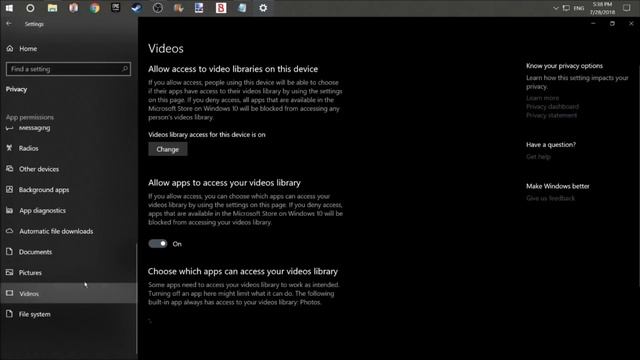Open OBS Studio from the taskbar

pos(158,8)
